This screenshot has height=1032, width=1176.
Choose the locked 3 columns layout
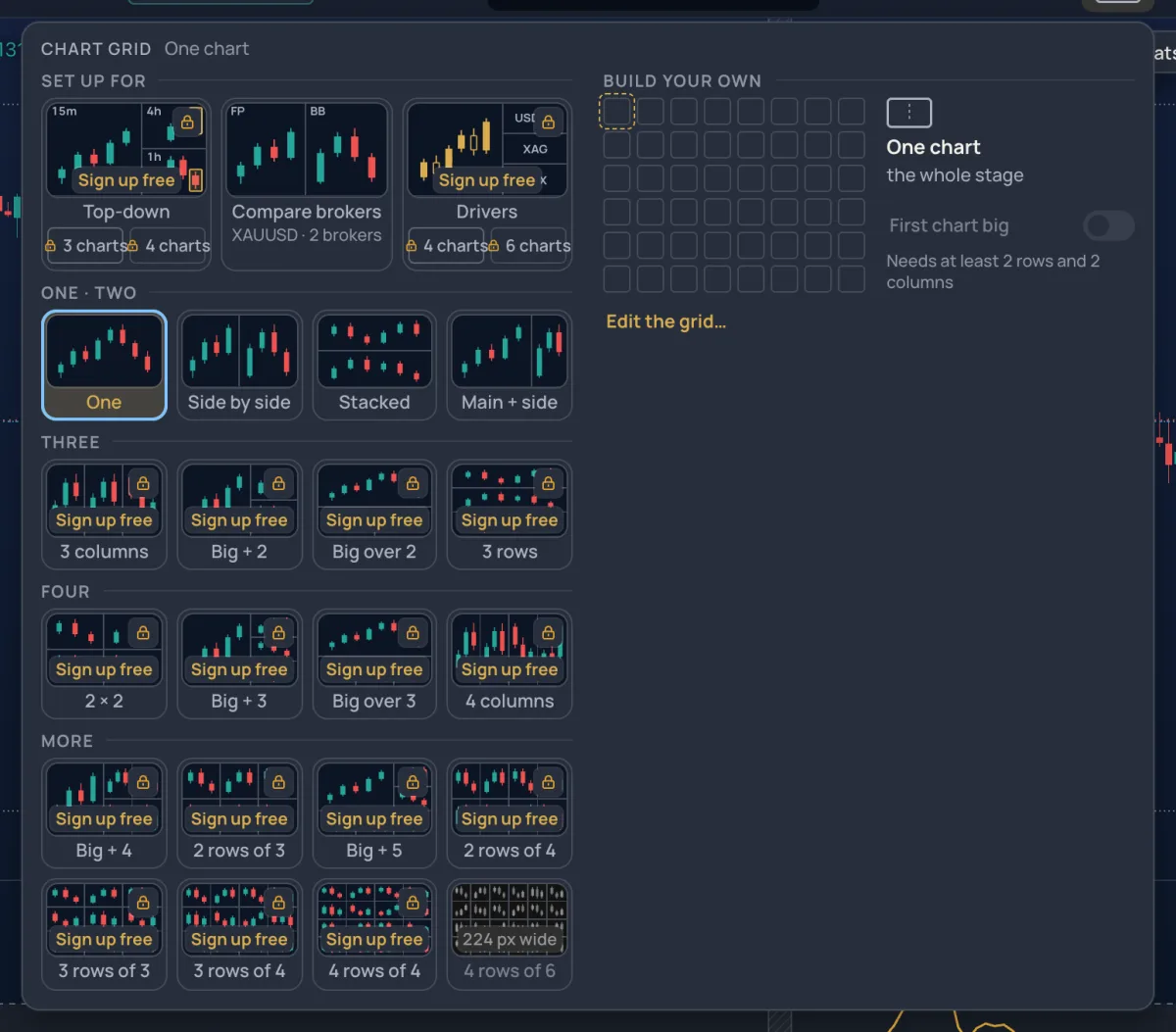104,515
